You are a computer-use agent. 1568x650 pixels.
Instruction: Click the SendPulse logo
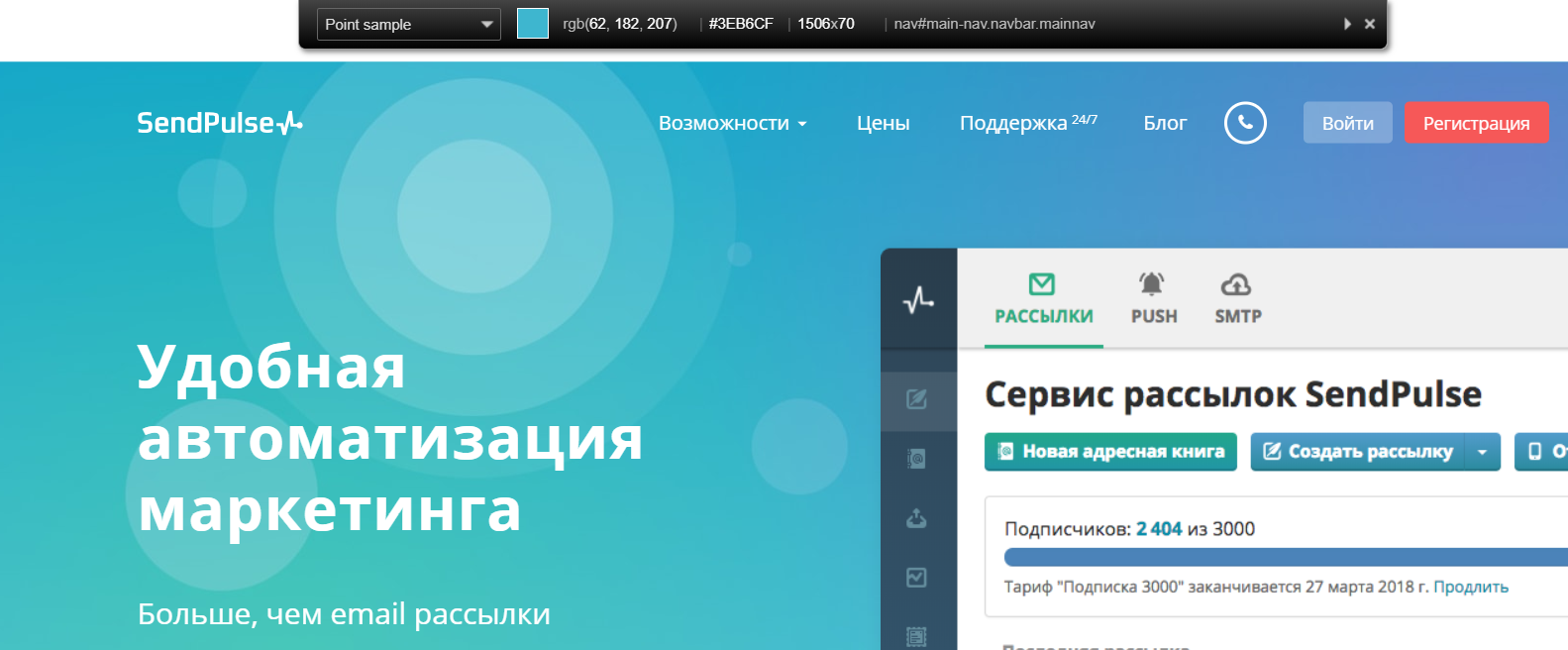(x=220, y=123)
